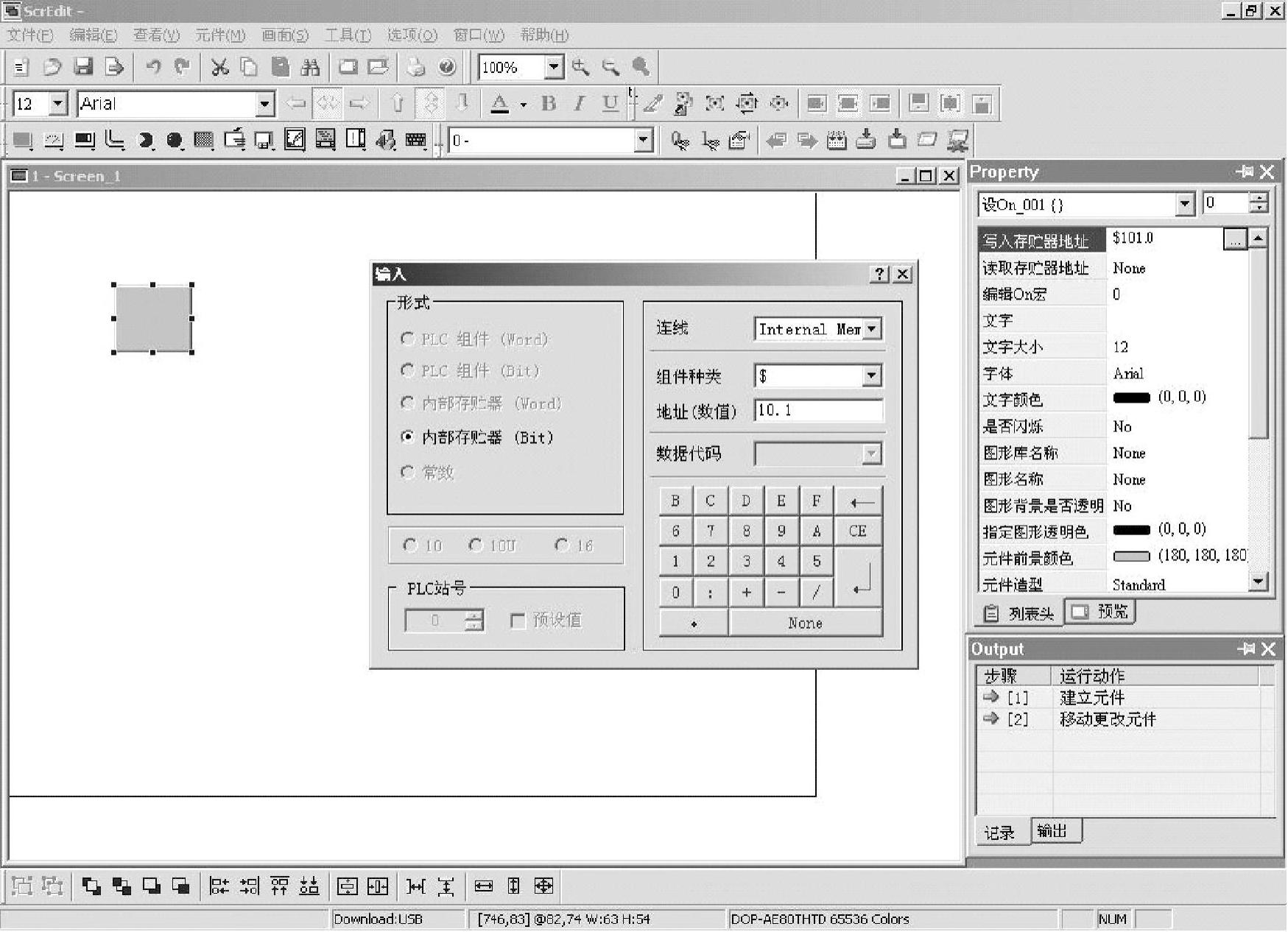The image size is (1288, 932).
Task: Select the 10 format radio button
Action: tap(410, 546)
